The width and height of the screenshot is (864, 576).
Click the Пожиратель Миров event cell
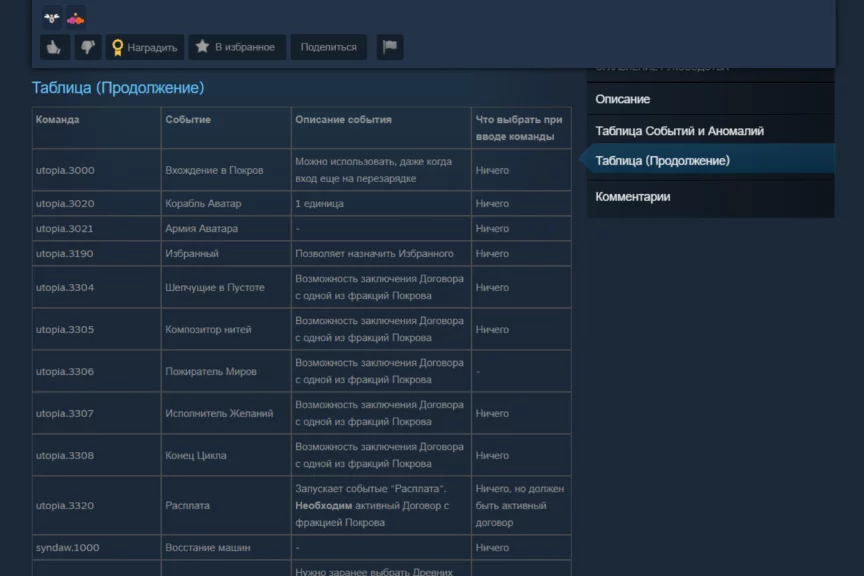pos(211,372)
